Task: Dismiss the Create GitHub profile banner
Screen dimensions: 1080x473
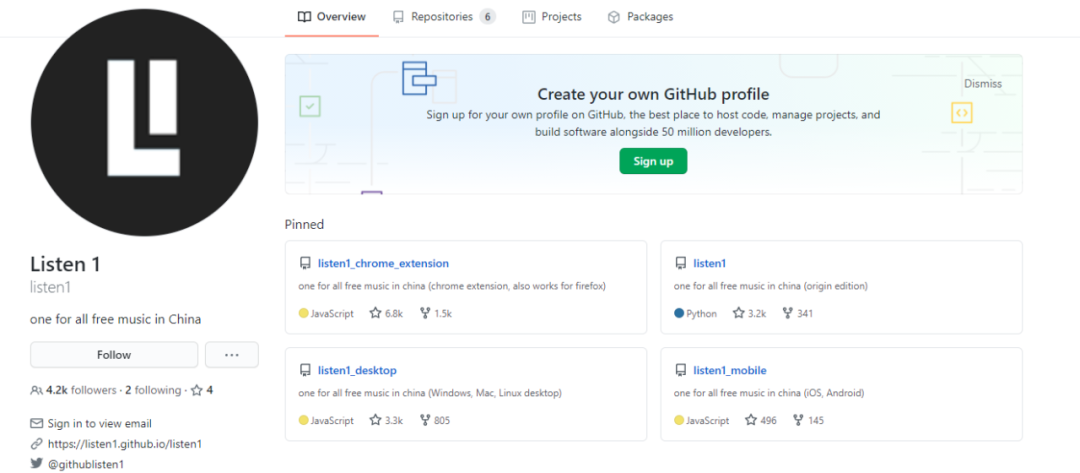Action: (x=982, y=84)
